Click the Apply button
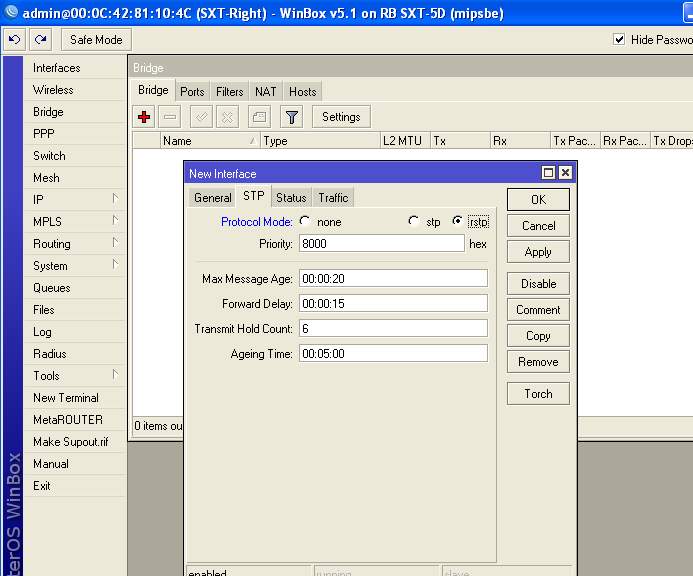Viewport: 693px width, 576px height. [538, 252]
